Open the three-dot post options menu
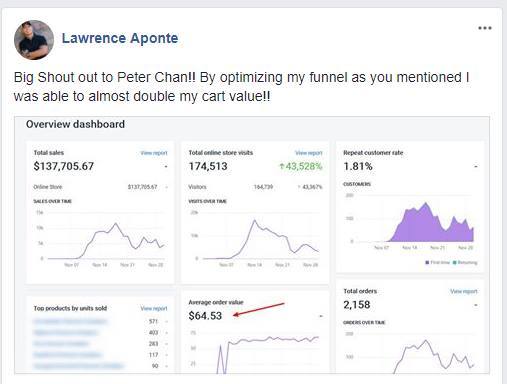Screen dimensions: 507x384 point(485,28)
